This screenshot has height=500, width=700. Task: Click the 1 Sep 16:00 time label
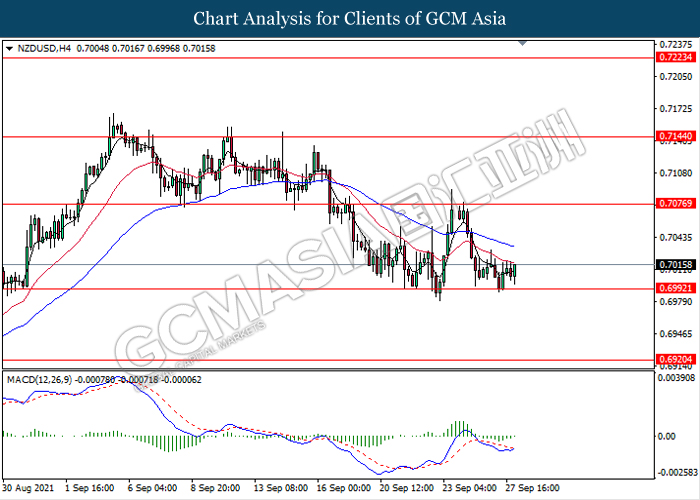point(89,488)
